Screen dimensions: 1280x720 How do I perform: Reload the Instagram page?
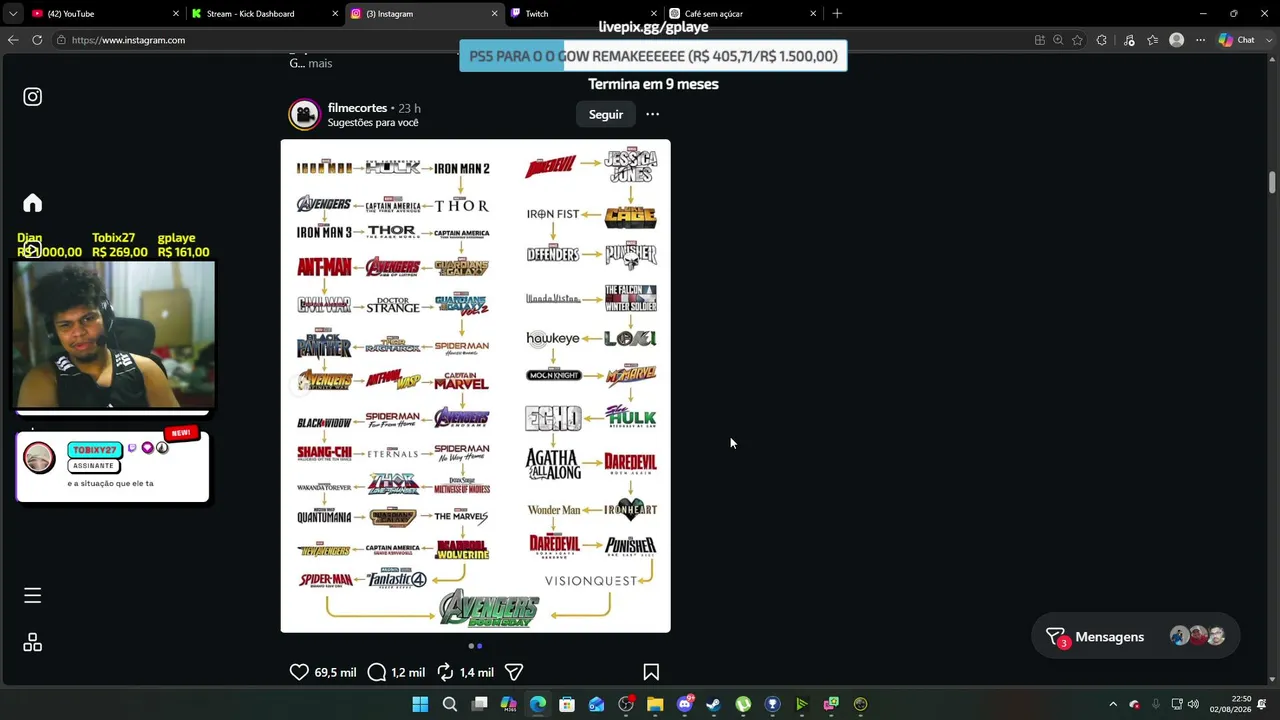pos(37,40)
